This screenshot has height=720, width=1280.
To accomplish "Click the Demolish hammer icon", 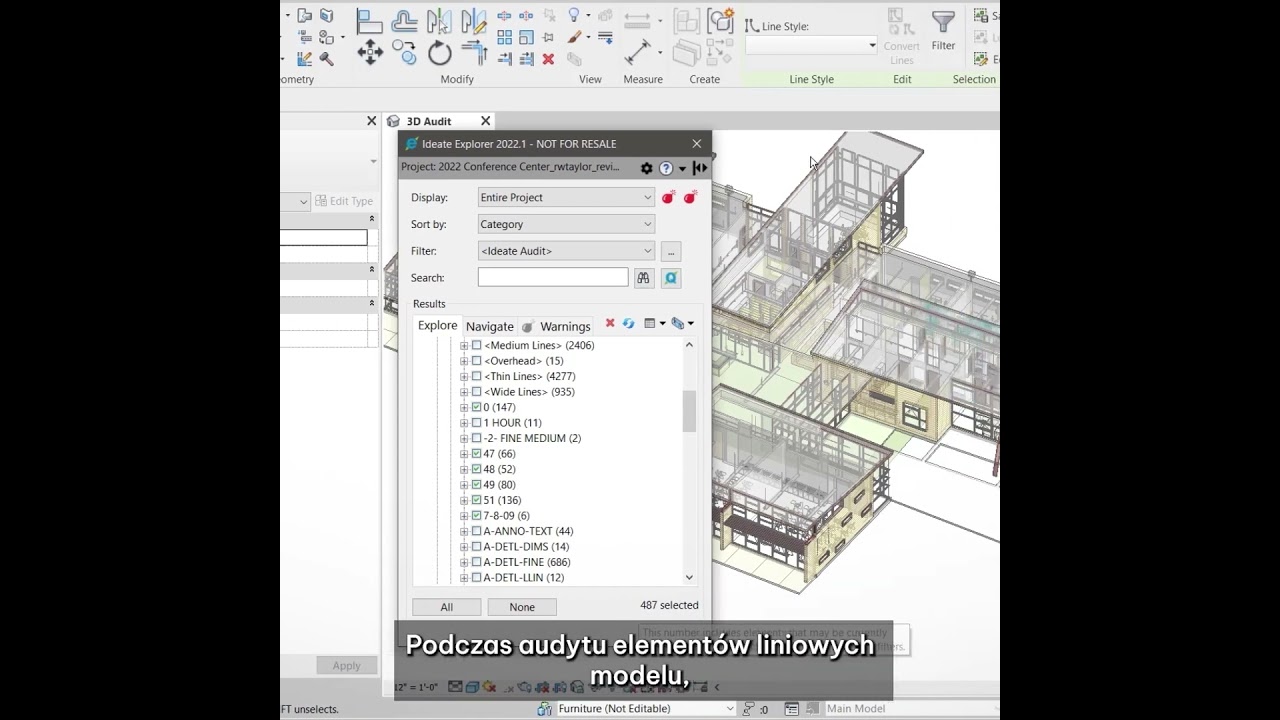I will pos(325,59).
